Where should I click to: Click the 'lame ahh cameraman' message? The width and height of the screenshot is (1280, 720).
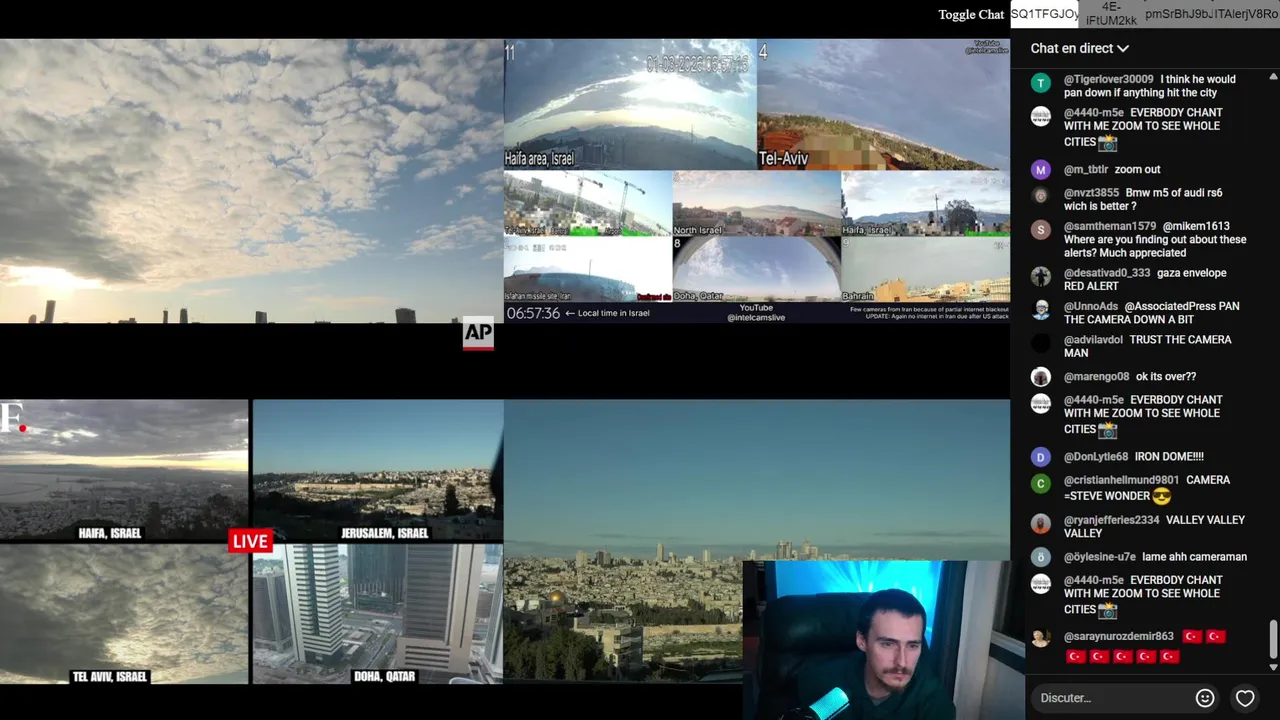[1195, 557]
